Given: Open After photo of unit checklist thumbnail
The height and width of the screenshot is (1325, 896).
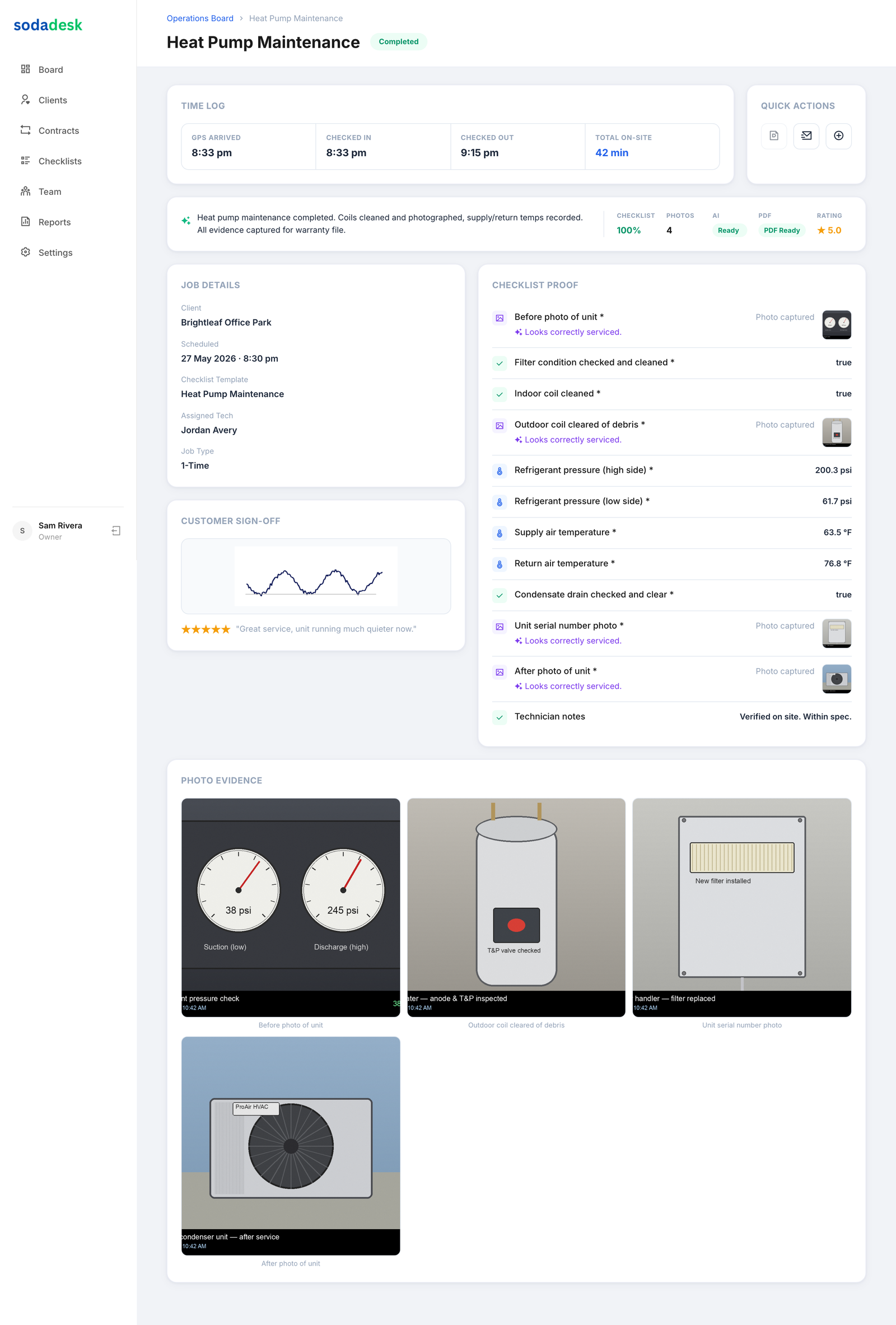Looking at the screenshot, I should click(x=836, y=679).
